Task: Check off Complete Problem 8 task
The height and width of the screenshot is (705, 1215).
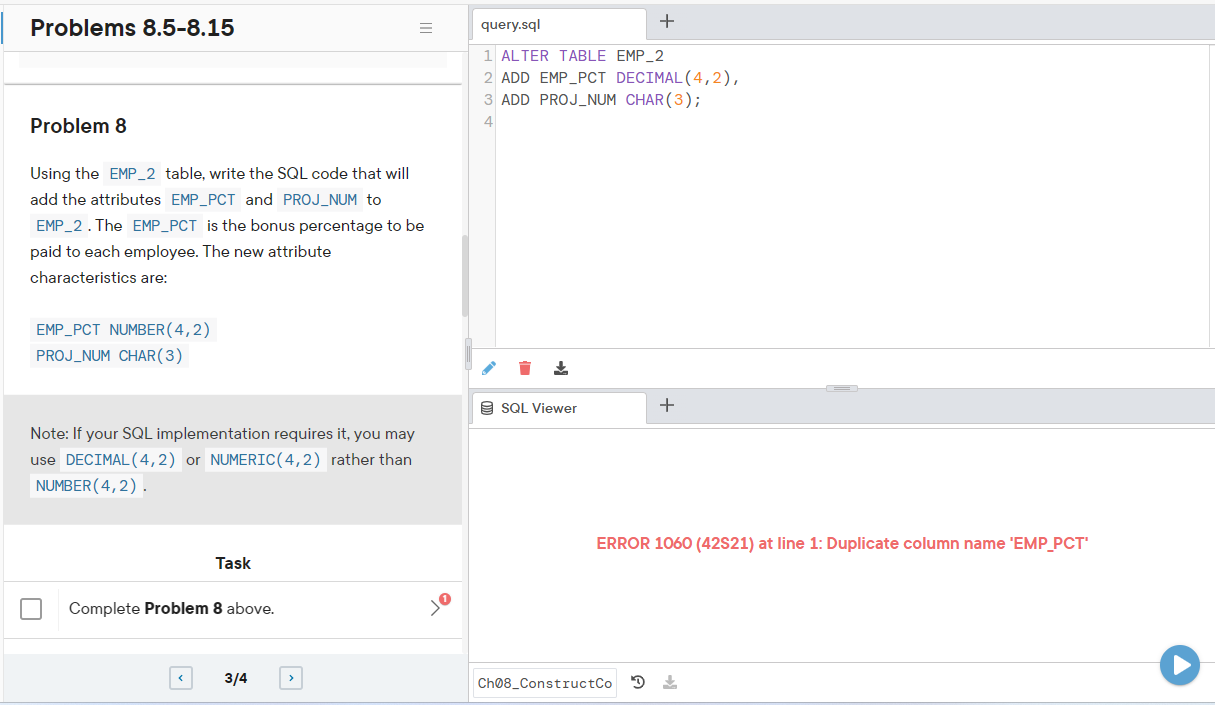Action: (x=31, y=607)
